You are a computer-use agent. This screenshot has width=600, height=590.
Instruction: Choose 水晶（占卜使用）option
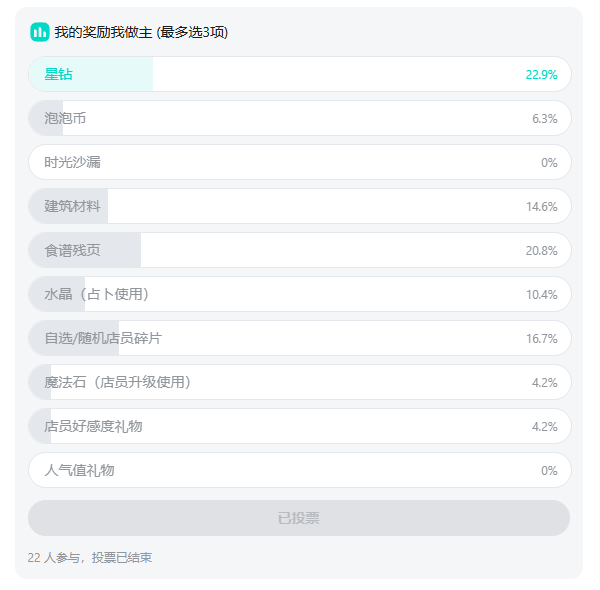point(300,294)
